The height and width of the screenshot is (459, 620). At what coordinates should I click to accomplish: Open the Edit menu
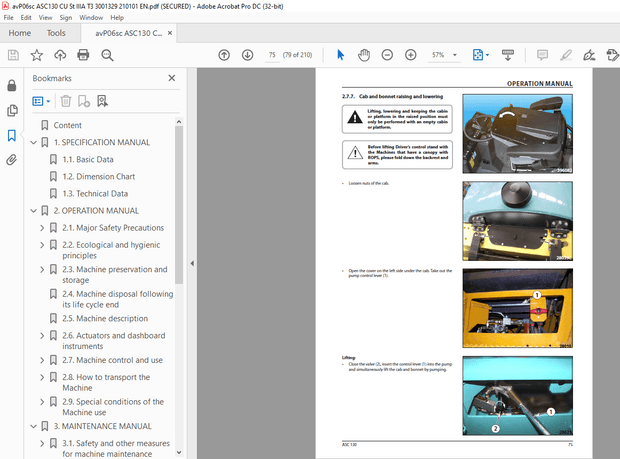click(26, 17)
